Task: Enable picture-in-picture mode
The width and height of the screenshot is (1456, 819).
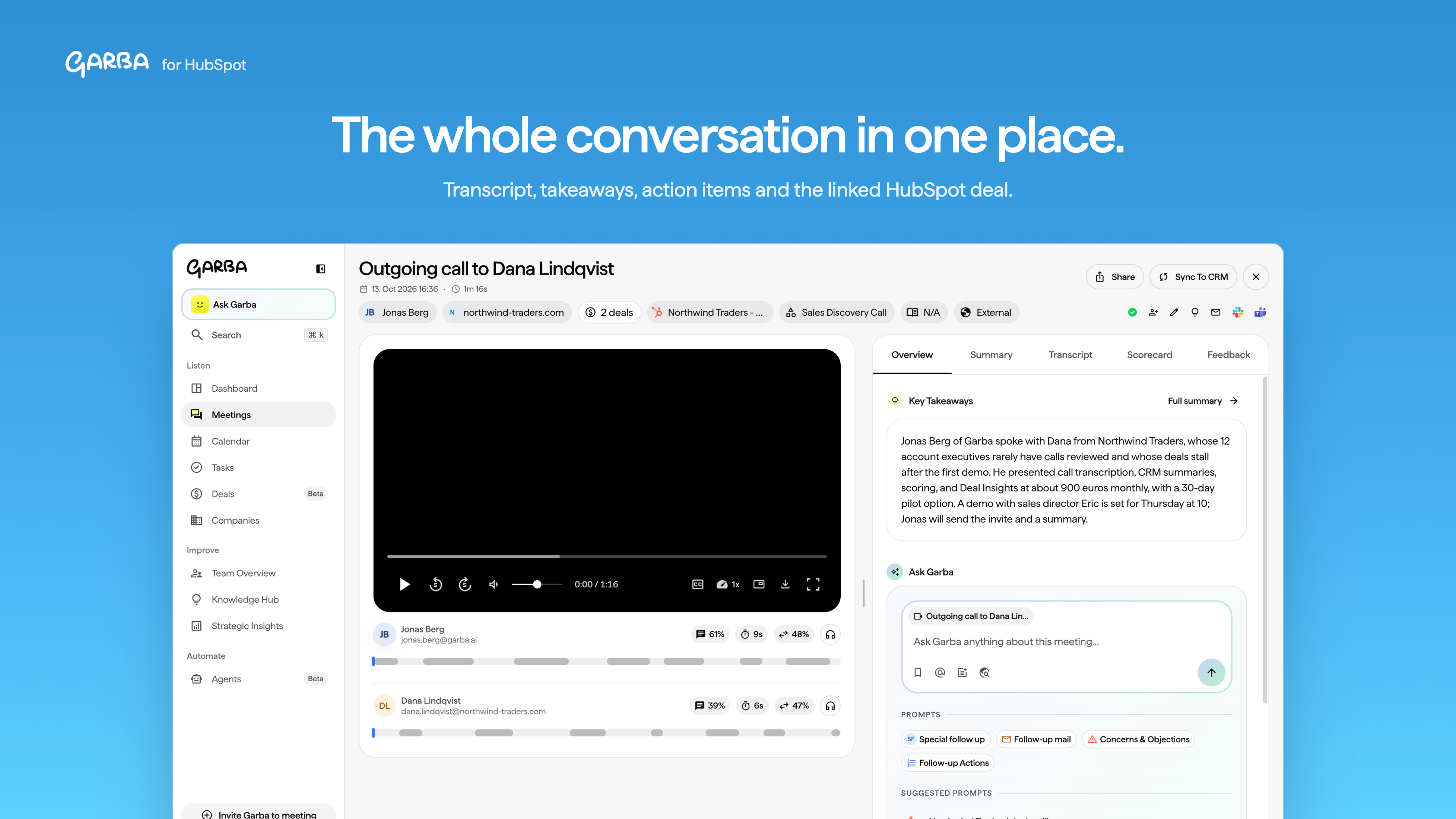Action: [758, 584]
